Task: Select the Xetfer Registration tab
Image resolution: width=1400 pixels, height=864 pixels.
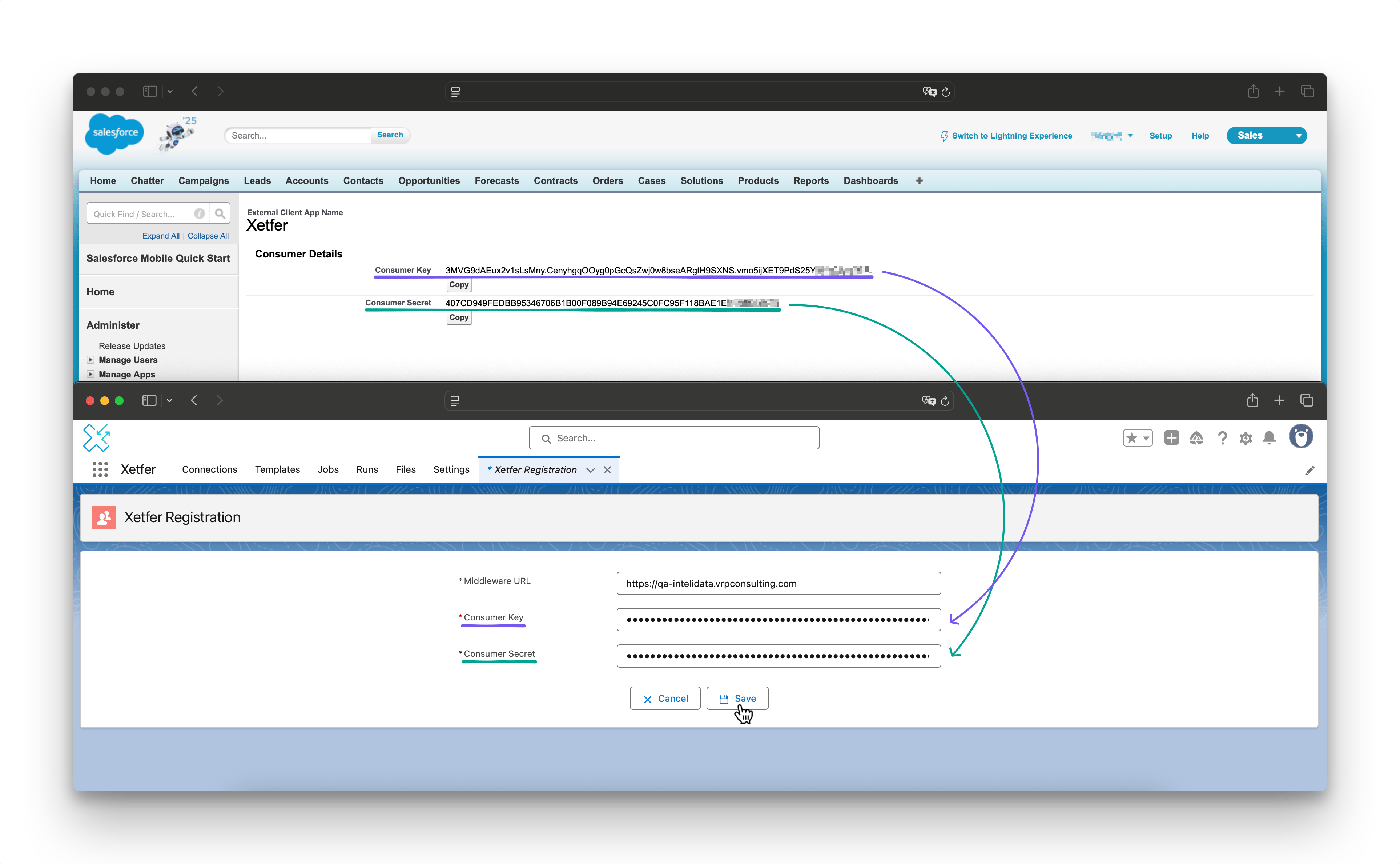Action: coord(535,470)
